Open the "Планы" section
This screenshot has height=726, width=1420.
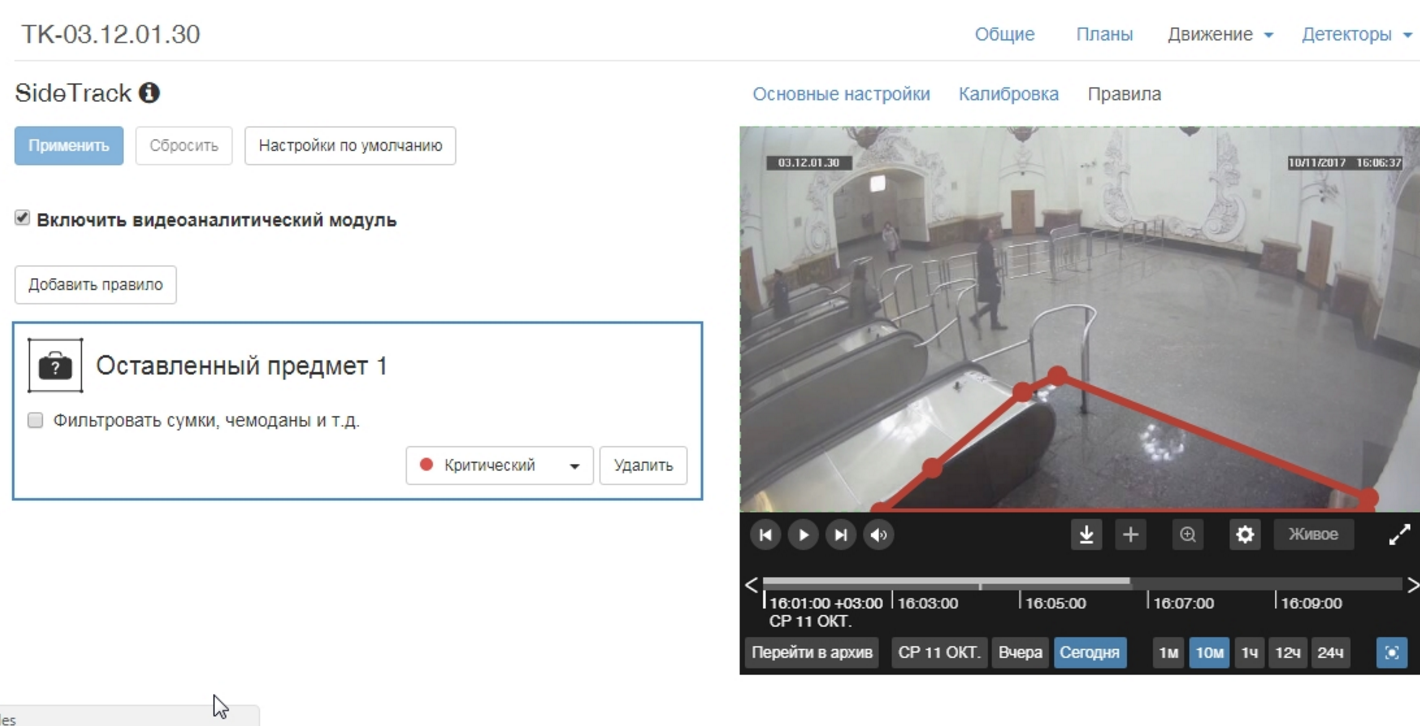(1104, 34)
